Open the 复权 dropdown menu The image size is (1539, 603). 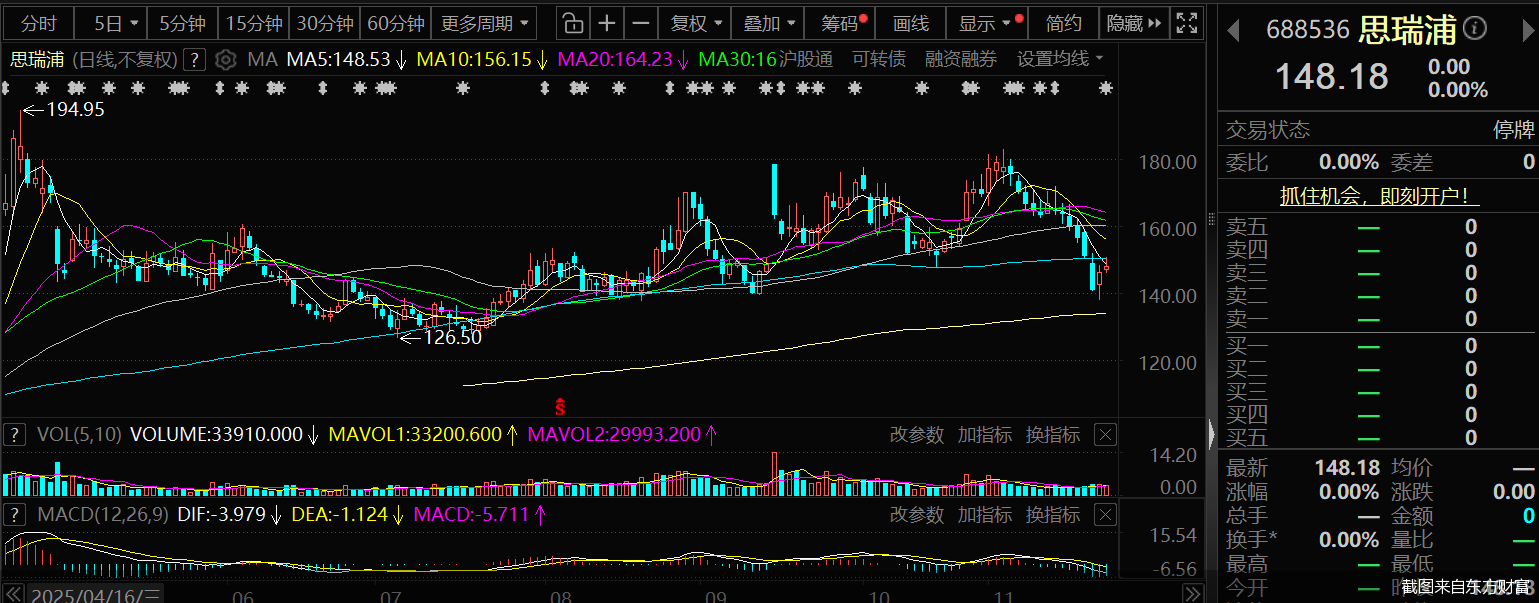pos(695,23)
